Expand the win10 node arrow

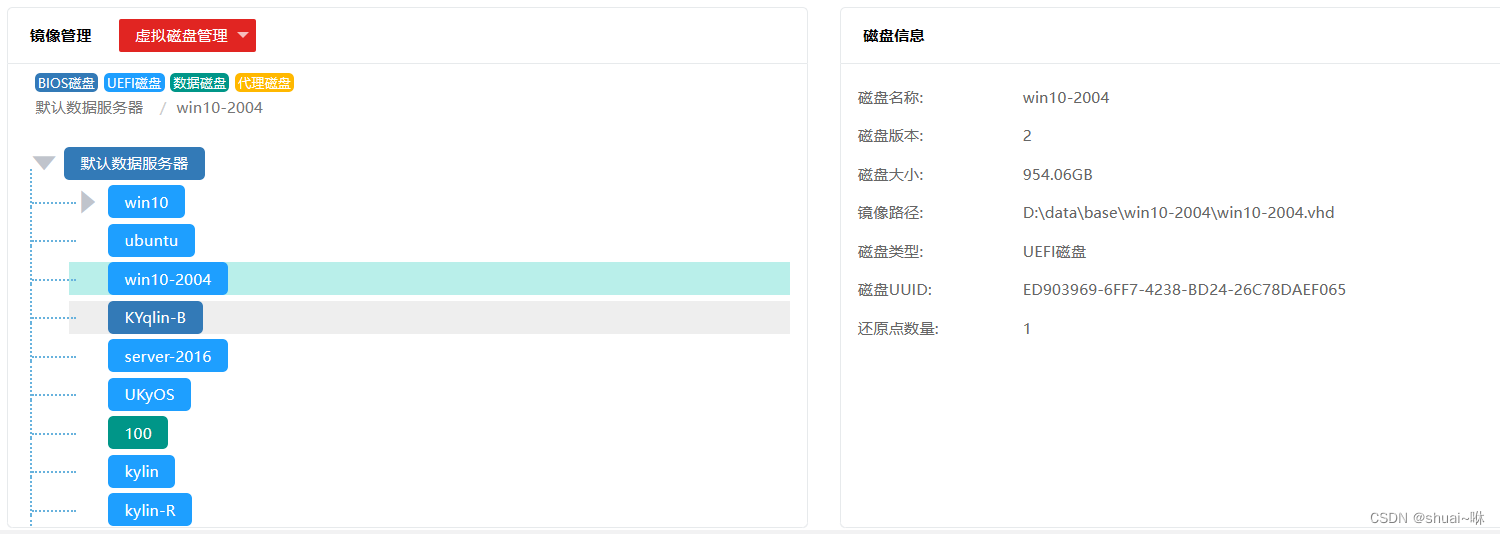88,202
